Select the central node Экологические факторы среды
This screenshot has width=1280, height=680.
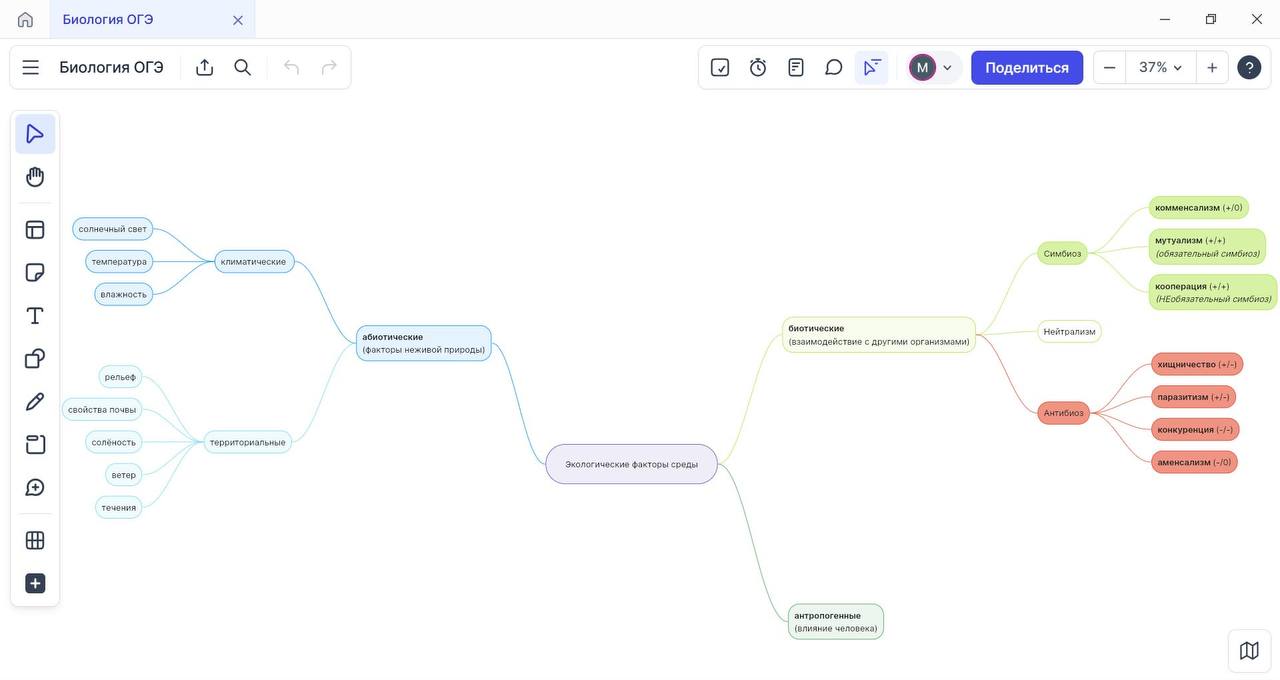(x=631, y=464)
